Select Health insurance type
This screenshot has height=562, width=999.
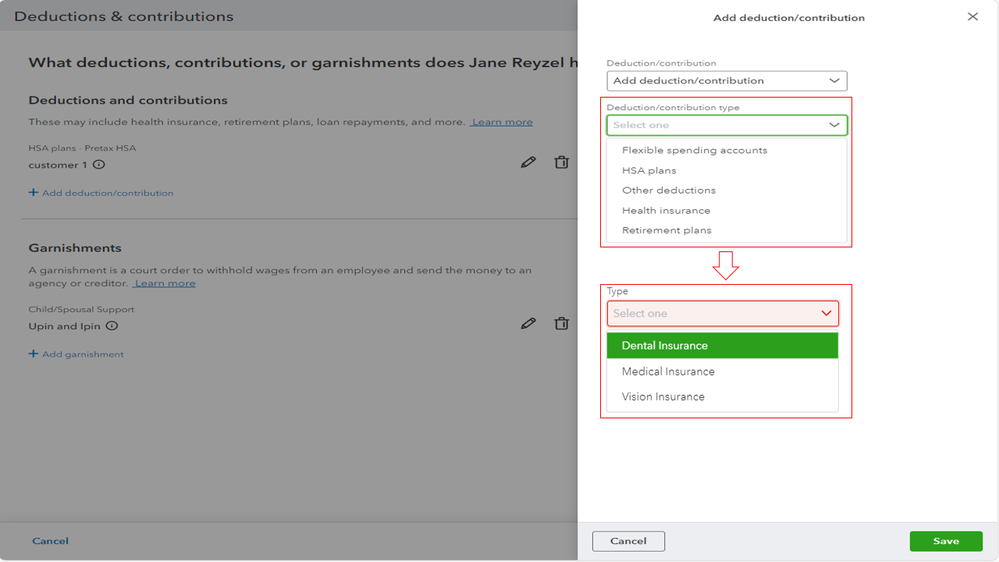(666, 210)
